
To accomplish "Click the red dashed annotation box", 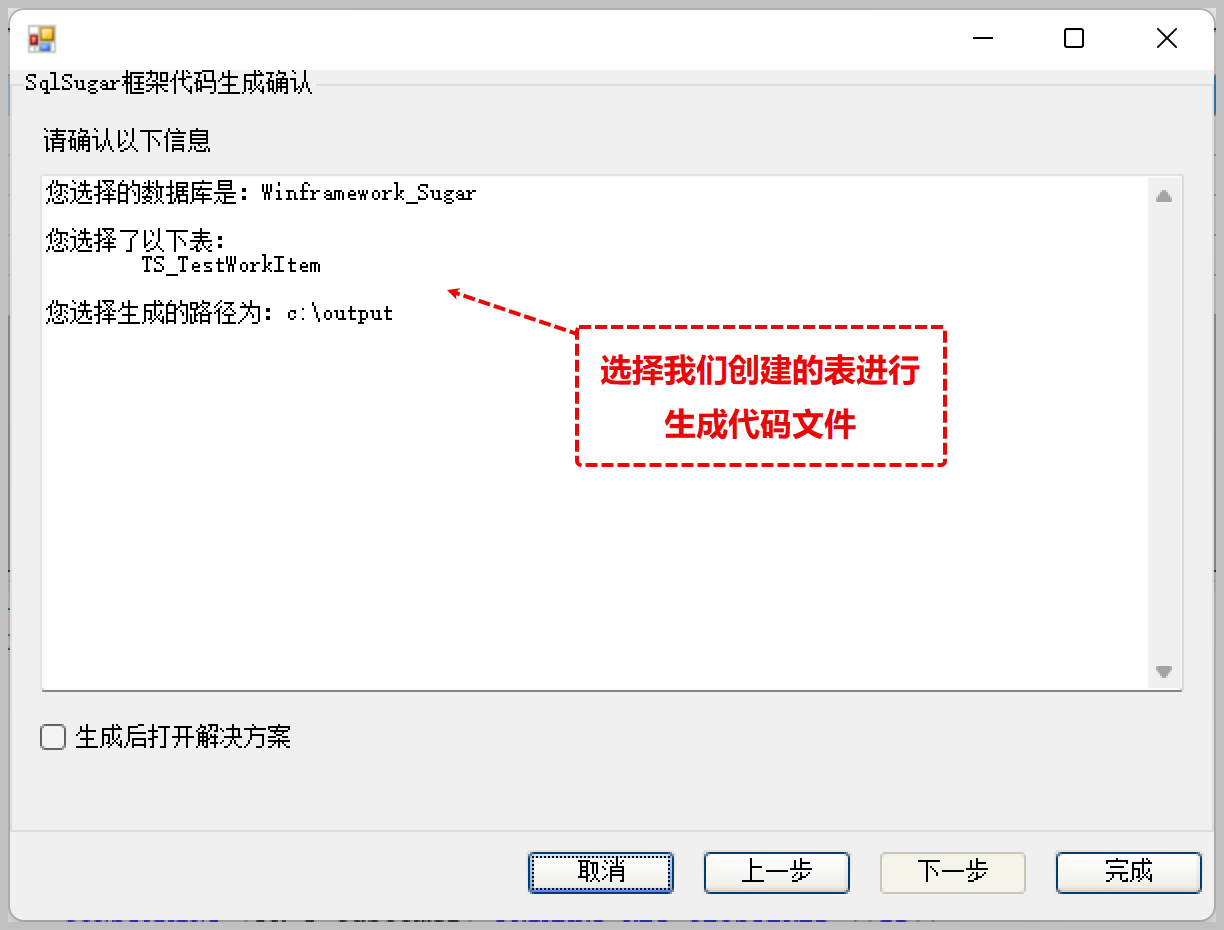I will click(761, 396).
